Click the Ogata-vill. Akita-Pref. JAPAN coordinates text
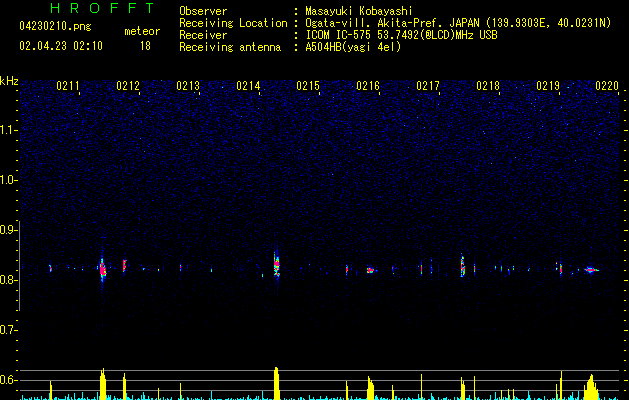 (458, 23)
